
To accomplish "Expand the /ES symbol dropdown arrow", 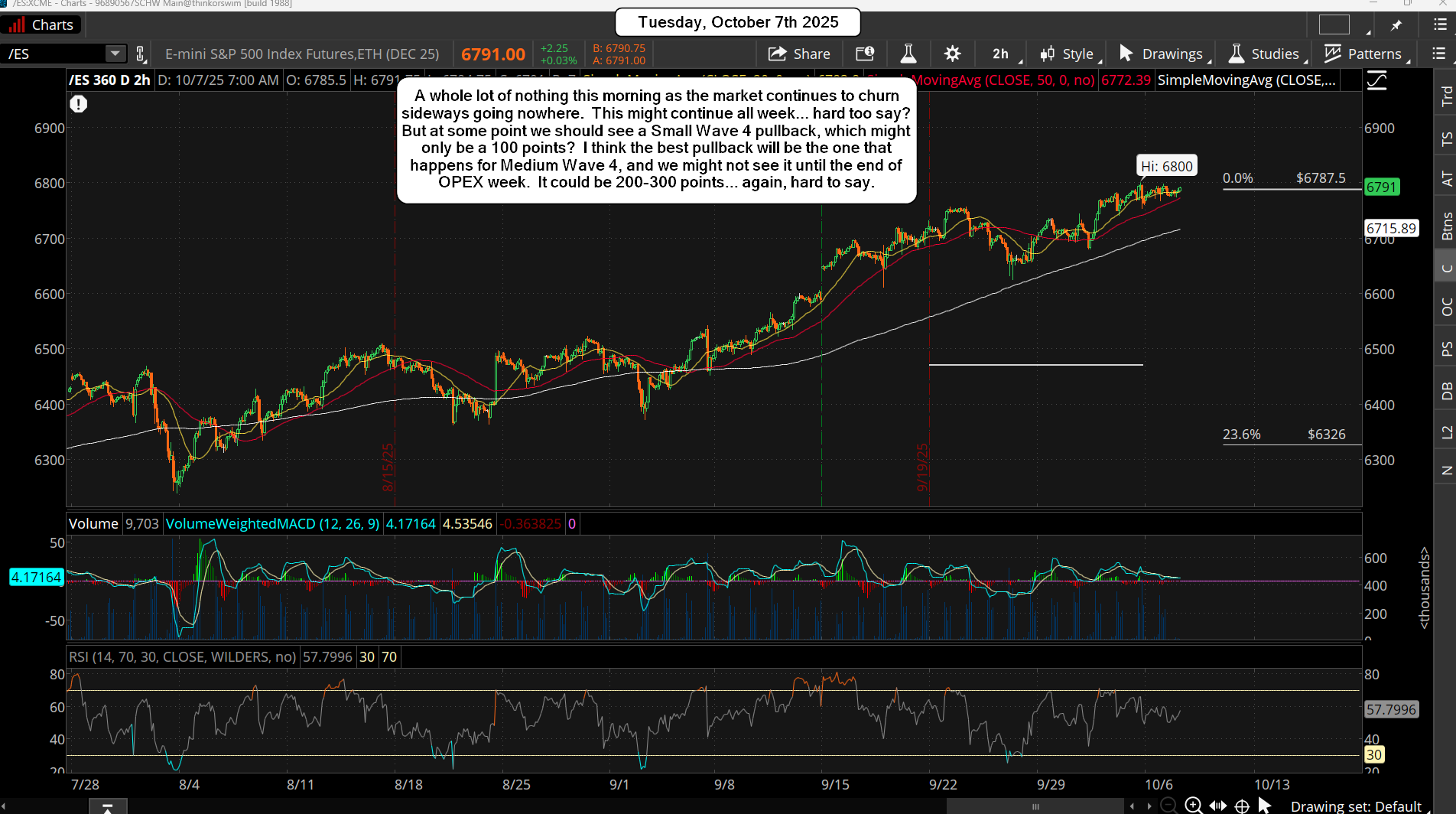I will point(115,54).
